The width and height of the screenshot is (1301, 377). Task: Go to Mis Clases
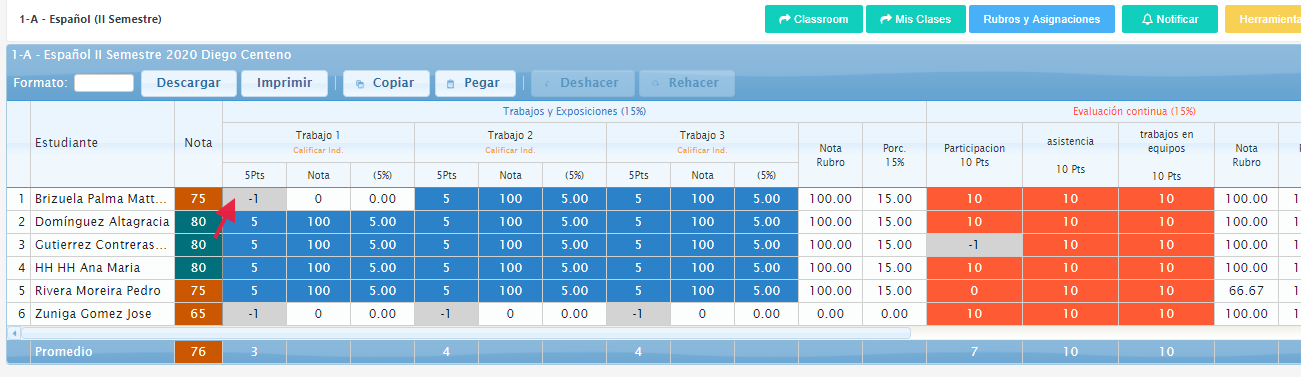pyautogui.click(x=915, y=19)
